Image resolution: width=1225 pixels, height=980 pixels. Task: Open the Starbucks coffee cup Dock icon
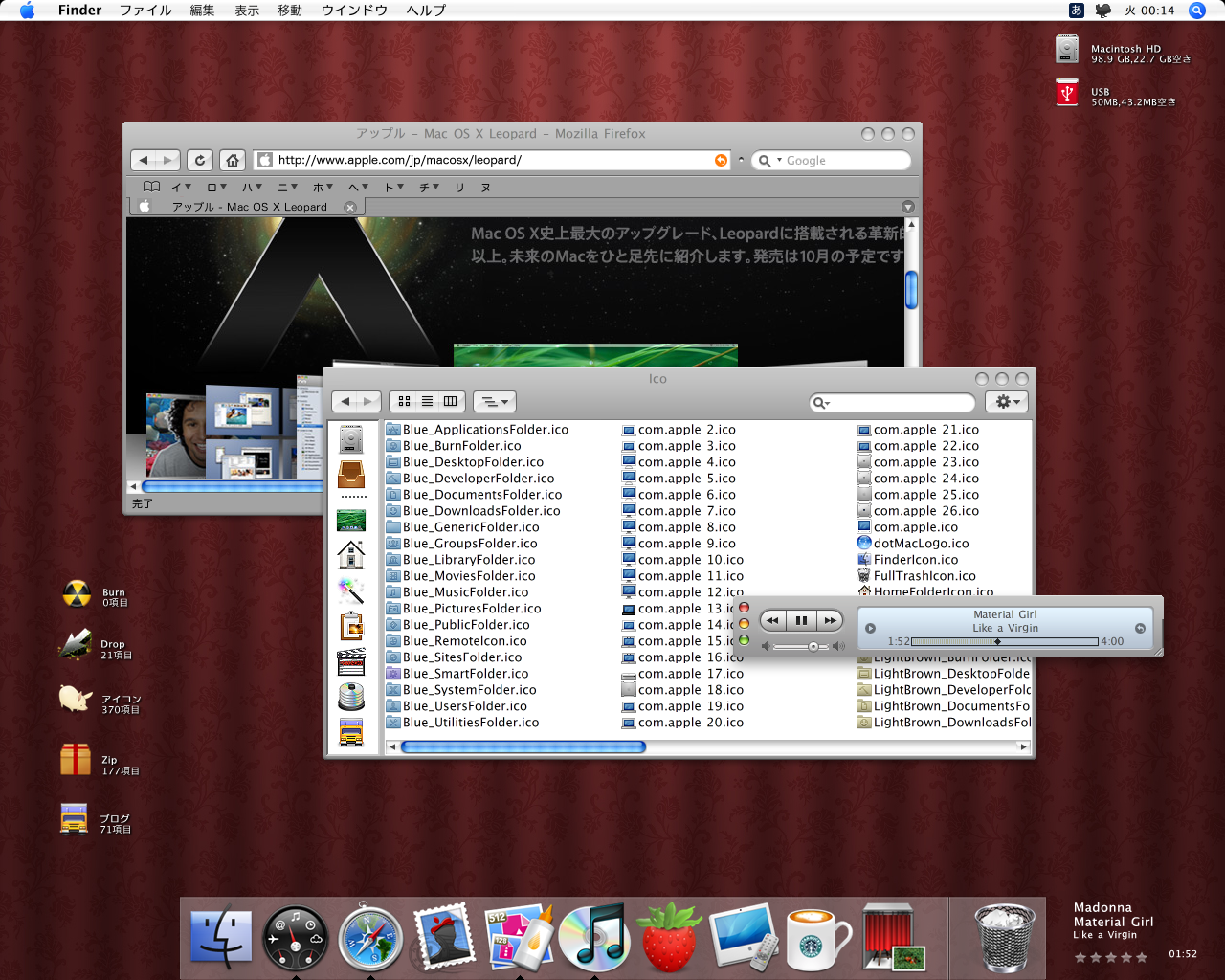point(816,938)
